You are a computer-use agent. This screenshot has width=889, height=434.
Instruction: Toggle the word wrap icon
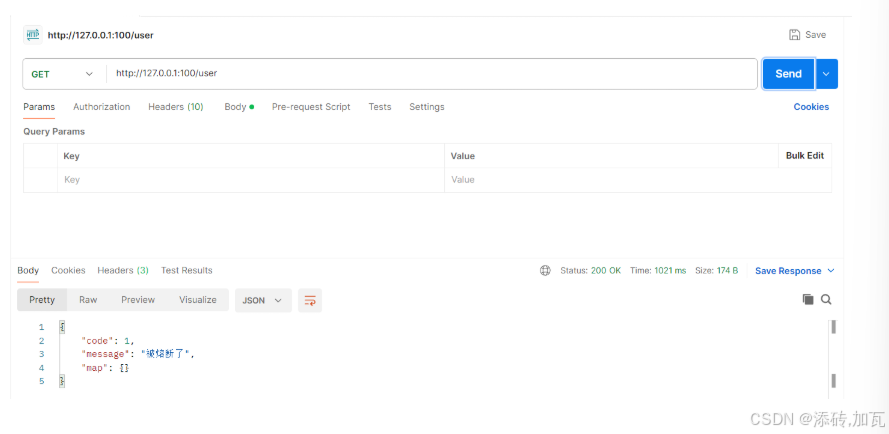pos(310,300)
